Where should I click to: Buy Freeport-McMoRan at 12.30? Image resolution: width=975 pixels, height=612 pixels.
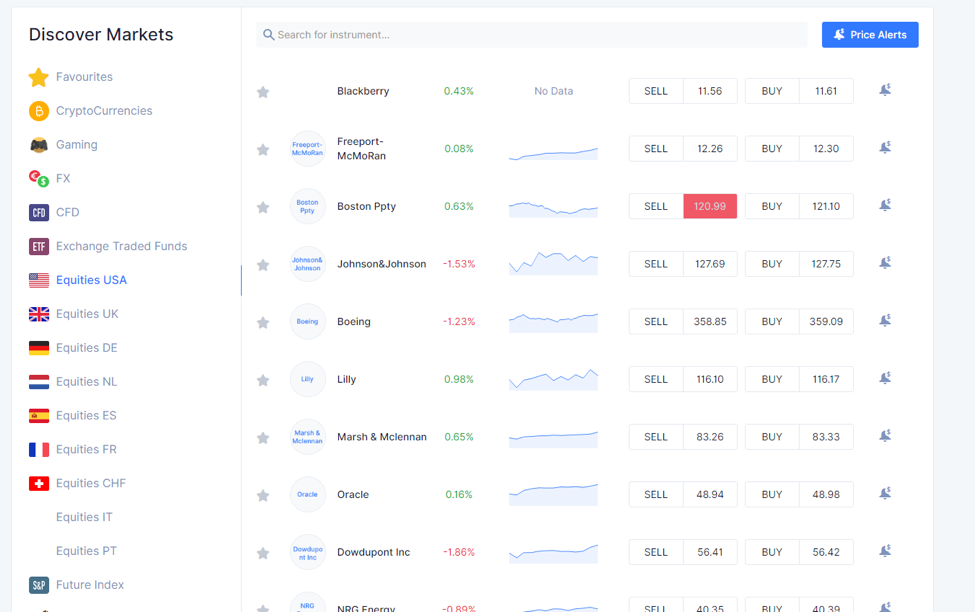[x=799, y=149]
